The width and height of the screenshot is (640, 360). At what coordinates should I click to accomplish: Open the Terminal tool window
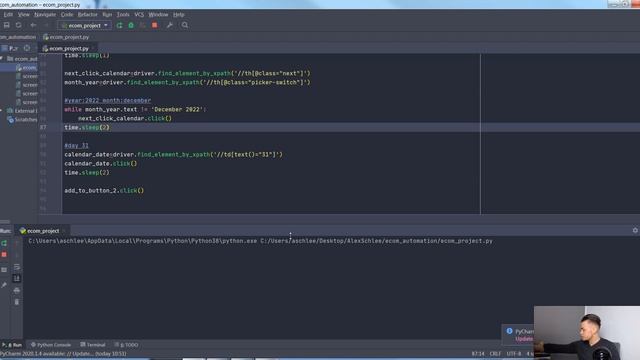93,345
